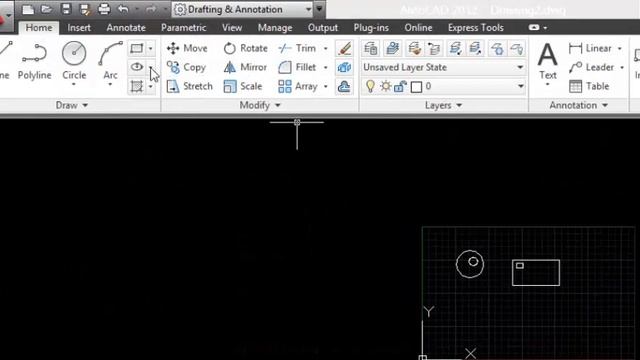Screen dimensions: 640x360
Task: Expand the Draw panel
Action: pos(72,105)
